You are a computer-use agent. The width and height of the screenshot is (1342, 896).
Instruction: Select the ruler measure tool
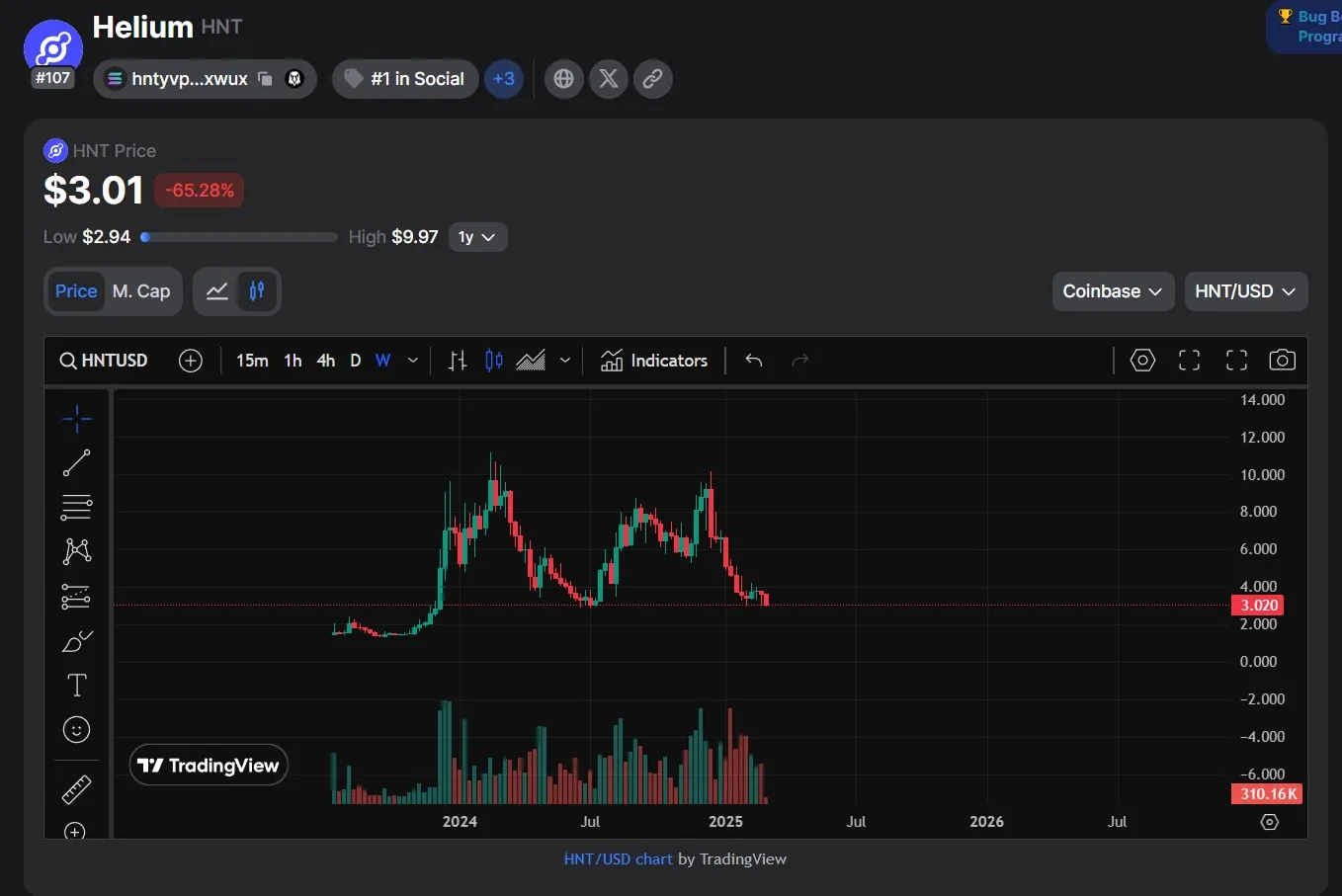pos(76,789)
